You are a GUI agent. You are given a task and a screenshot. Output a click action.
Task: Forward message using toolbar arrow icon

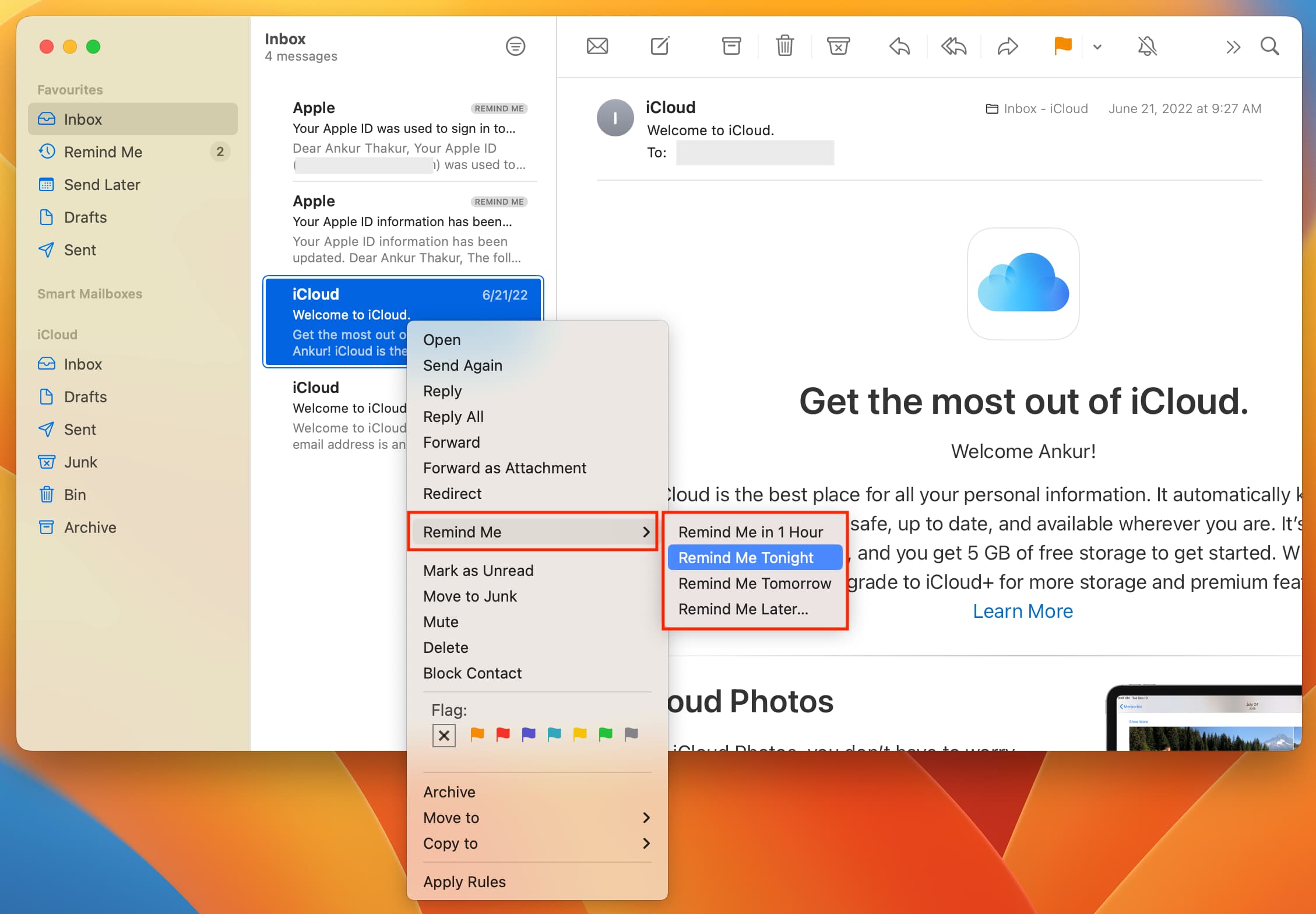[x=1008, y=46]
